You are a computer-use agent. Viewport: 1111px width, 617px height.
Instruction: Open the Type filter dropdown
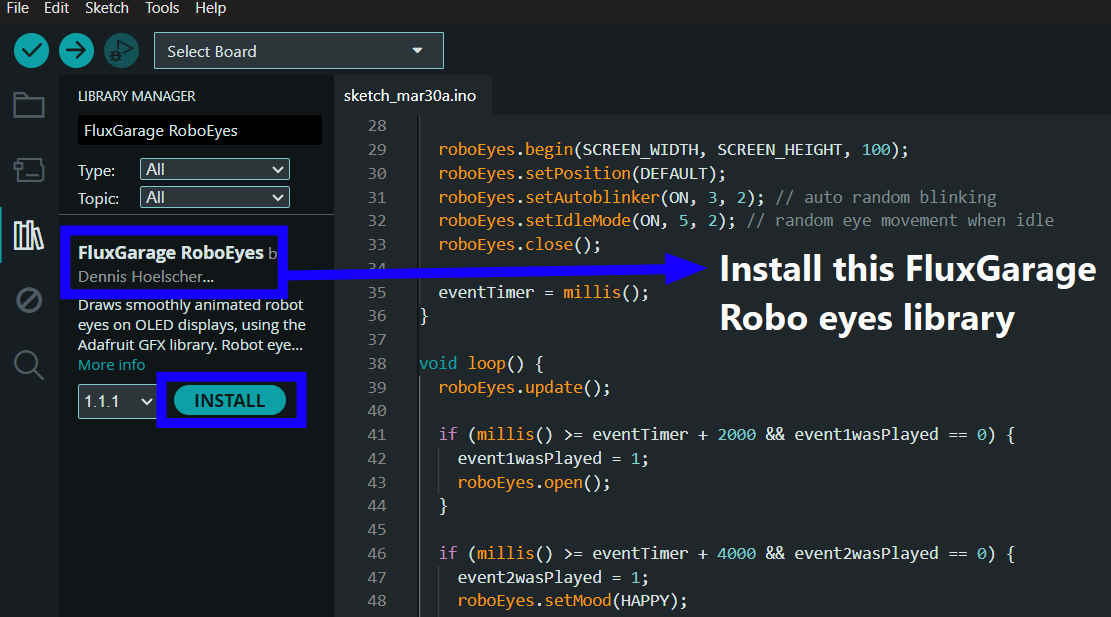point(215,169)
